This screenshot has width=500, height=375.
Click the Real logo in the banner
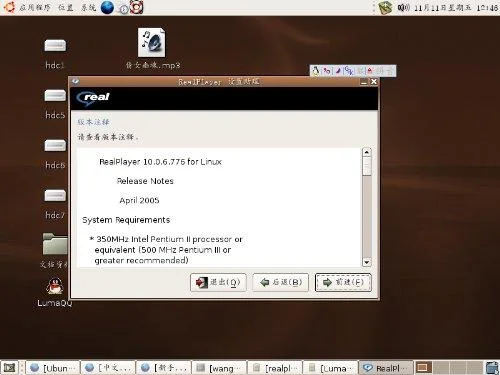pos(93,98)
